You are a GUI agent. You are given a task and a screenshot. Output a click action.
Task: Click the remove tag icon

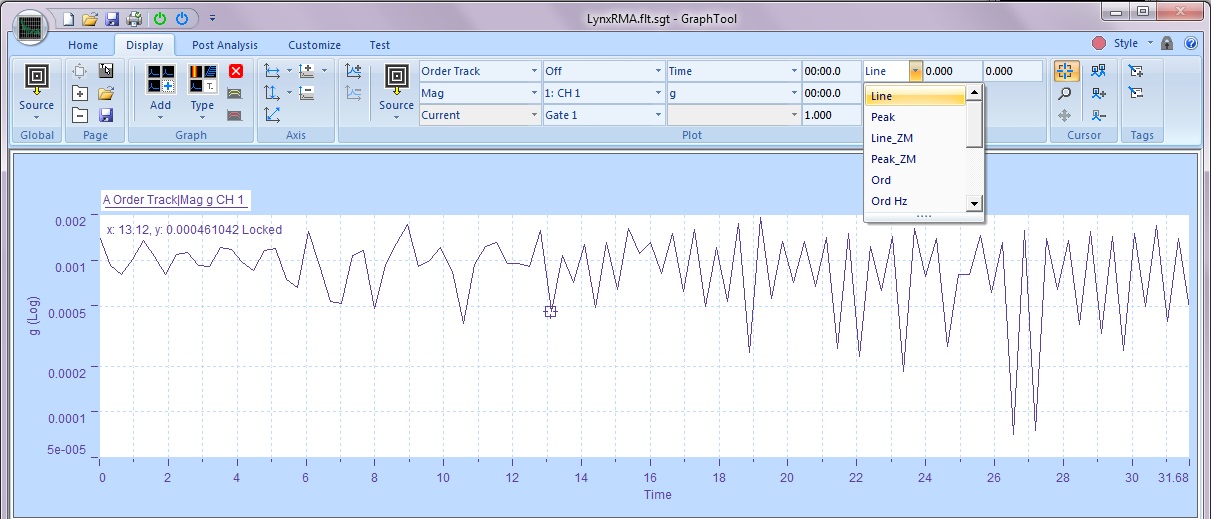[1135, 93]
